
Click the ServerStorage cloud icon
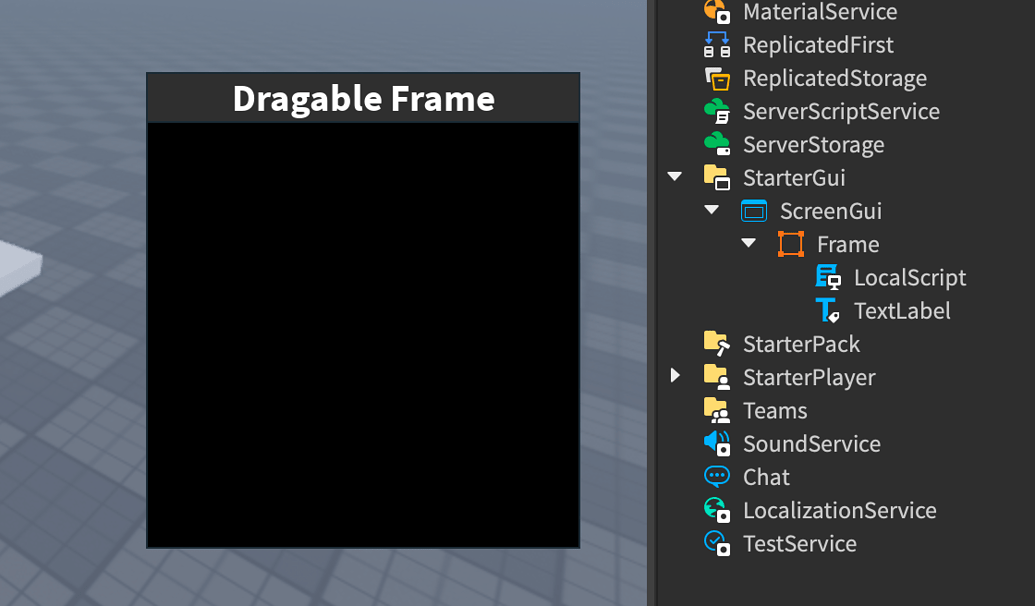pos(717,144)
